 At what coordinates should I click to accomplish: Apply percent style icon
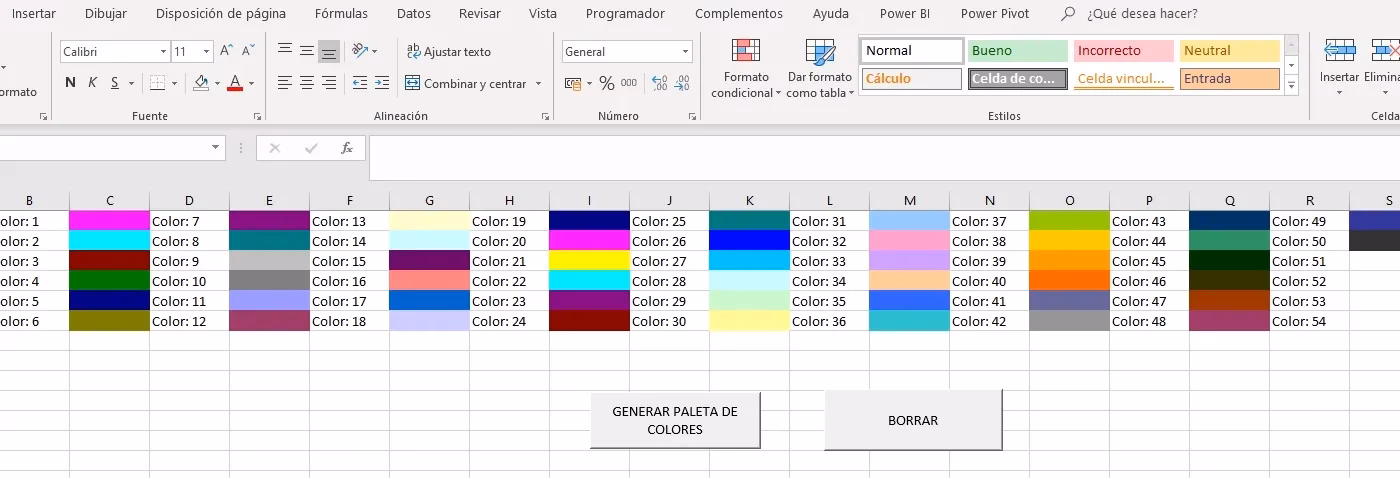[x=609, y=83]
